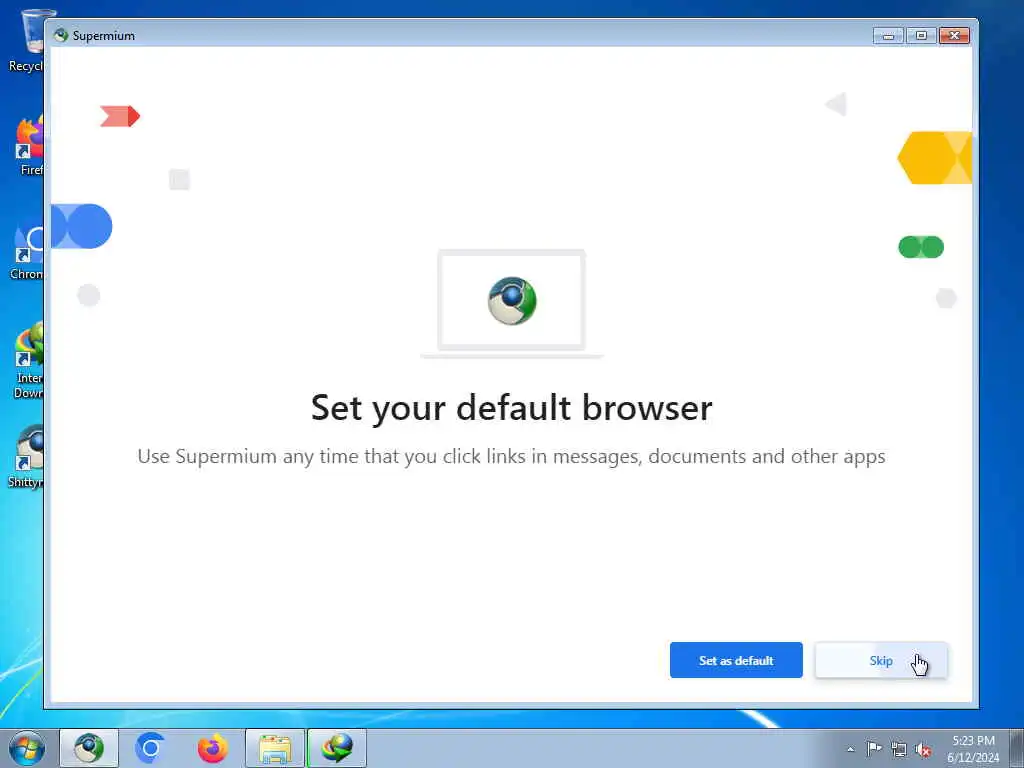
Task: Click the muted volume tray icon
Action: [923, 749]
